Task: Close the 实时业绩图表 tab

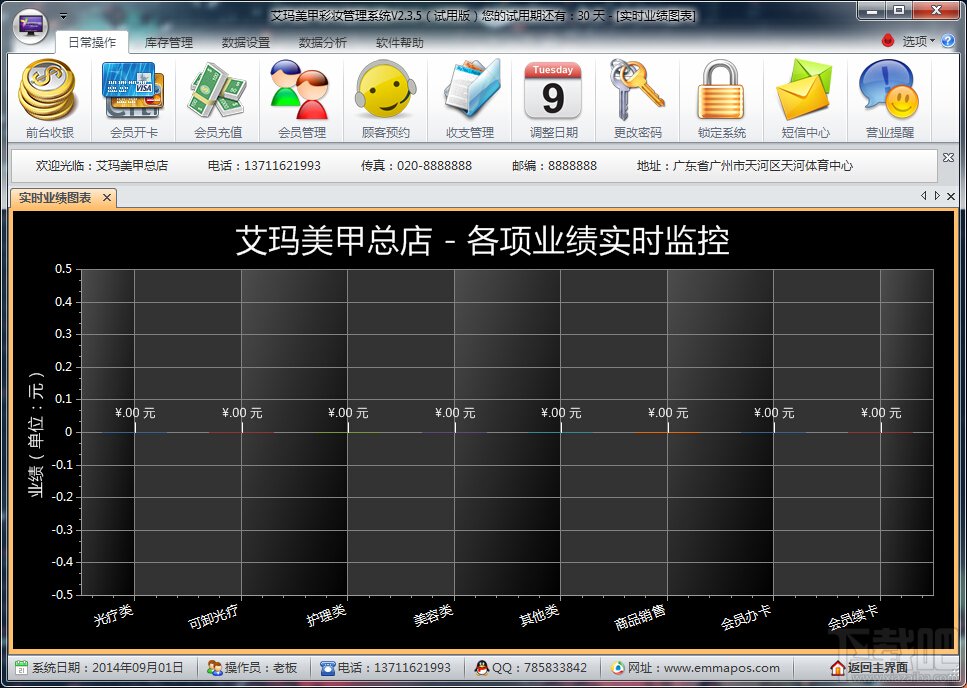Action: (107, 198)
